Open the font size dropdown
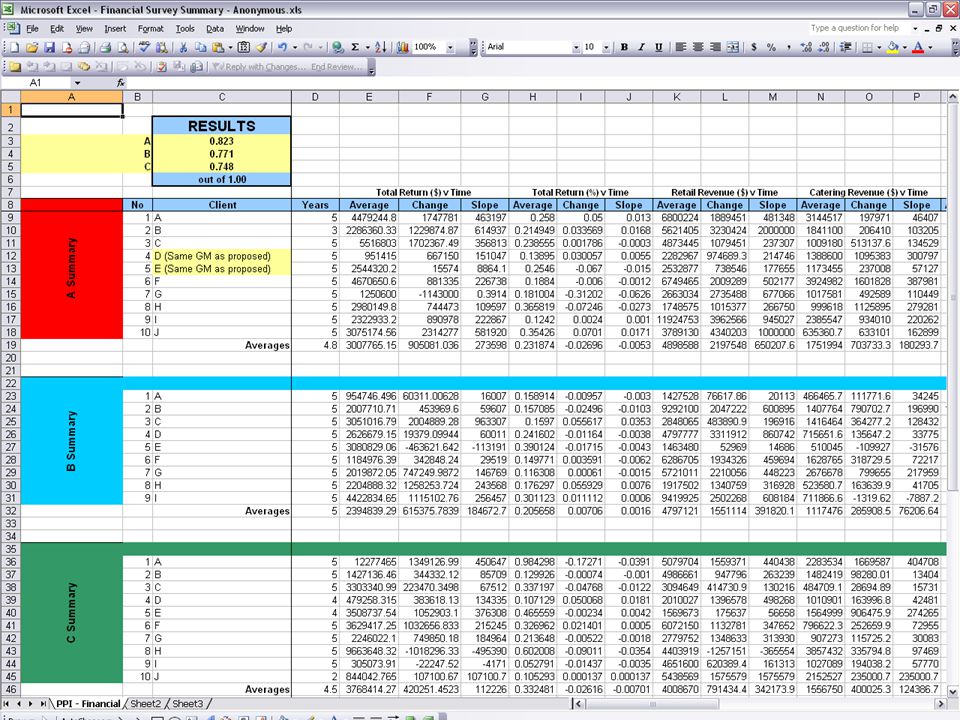This screenshot has height=720, width=960. click(x=606, y=47)
